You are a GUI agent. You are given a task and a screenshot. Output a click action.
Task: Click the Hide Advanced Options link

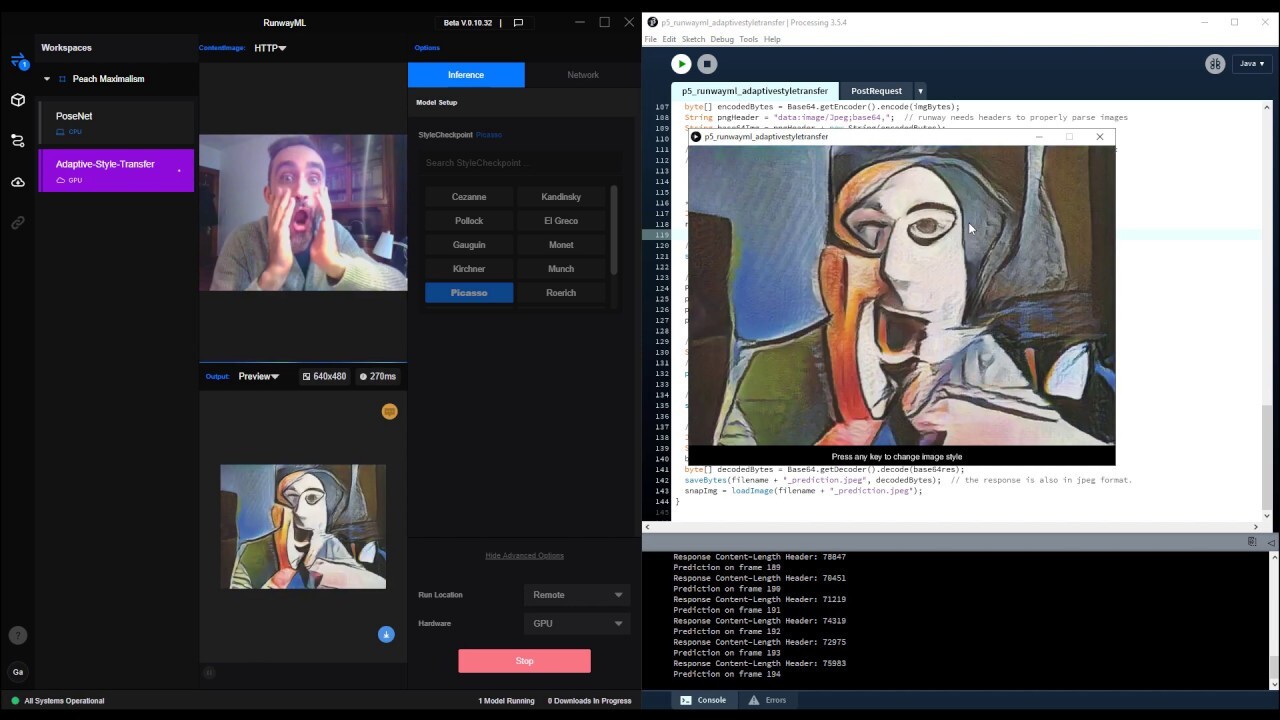coord(524,556)
